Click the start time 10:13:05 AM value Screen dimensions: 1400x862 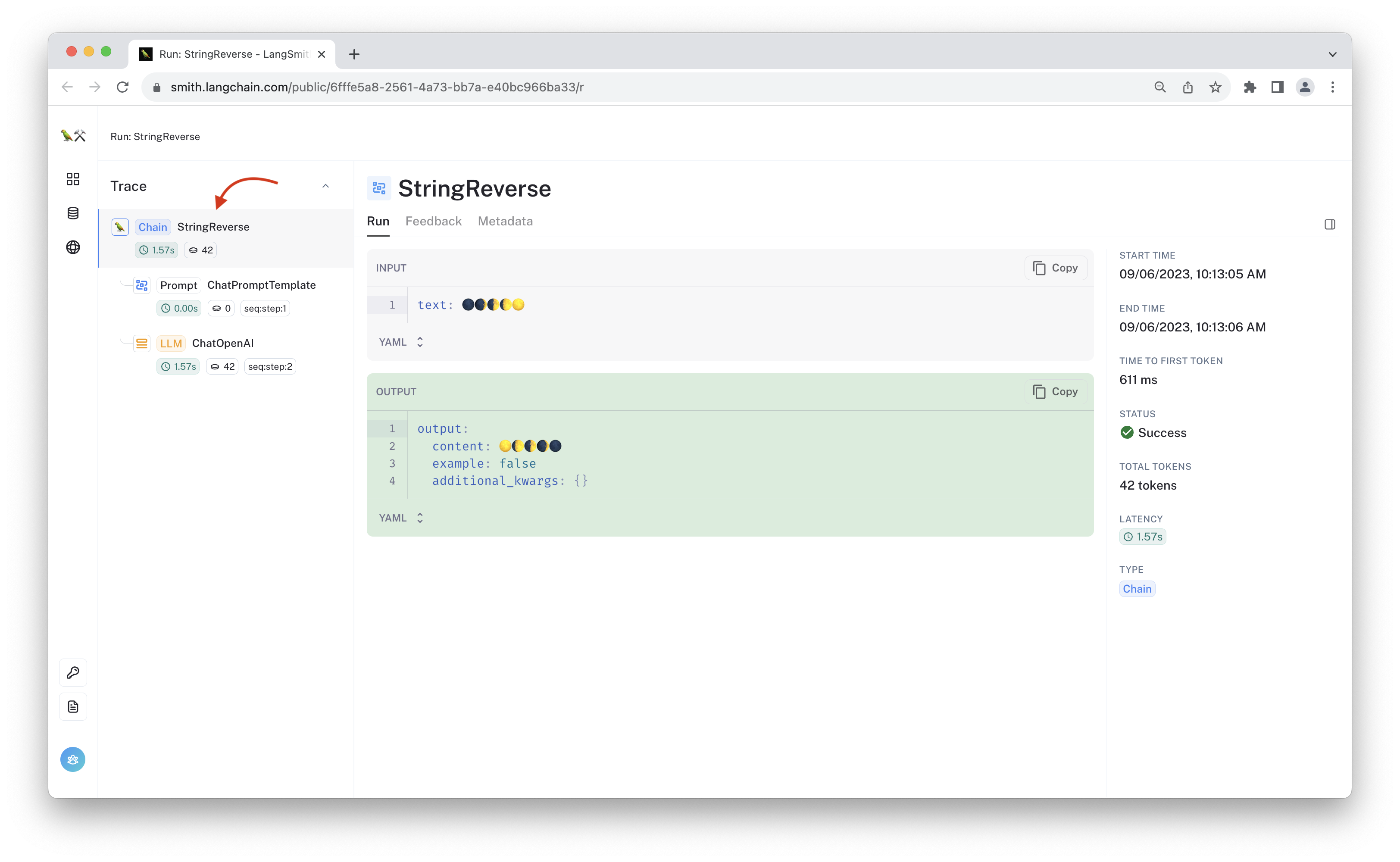coord(1193,274)
